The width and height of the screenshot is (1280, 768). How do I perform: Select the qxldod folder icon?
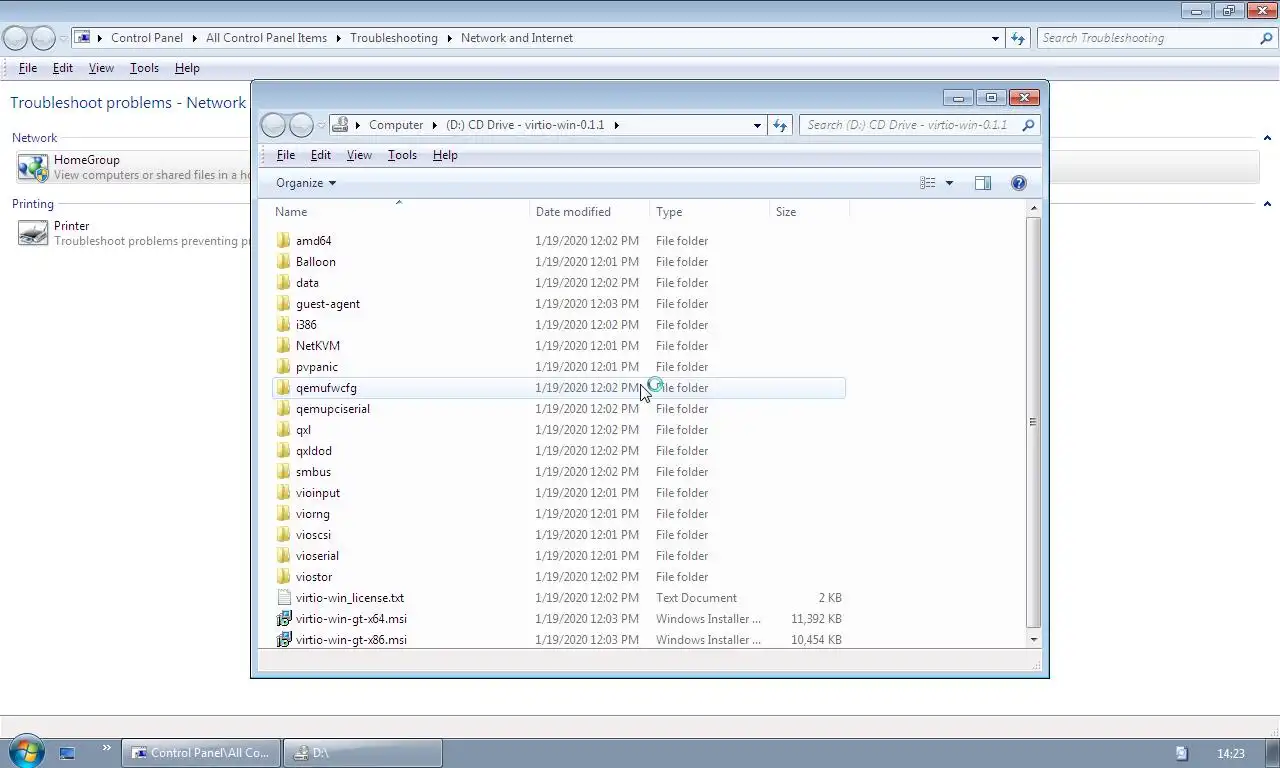284,451
